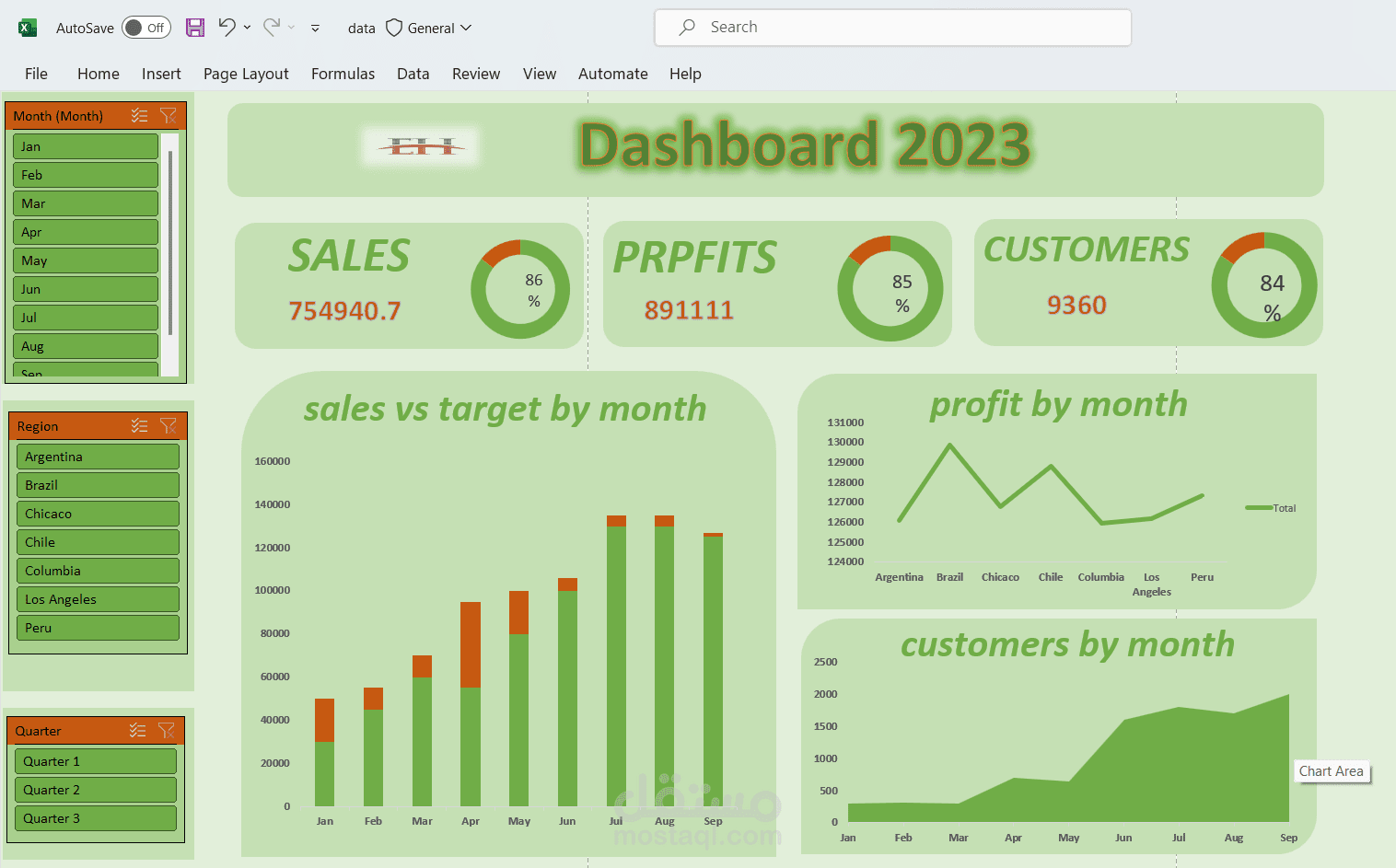Select the SALES 86% donut chart
Screen dimensions: 1396x868
(520, 289)
